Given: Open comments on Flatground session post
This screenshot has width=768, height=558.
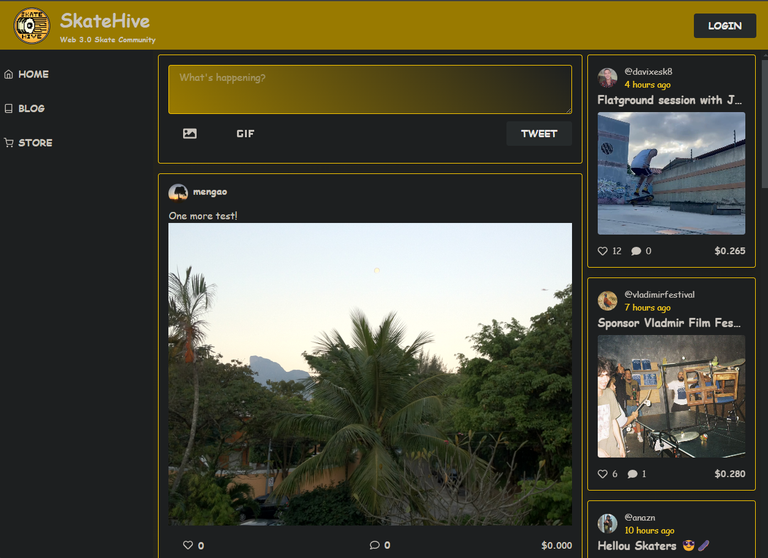Looking at the screenshot, I should [636, 251].
